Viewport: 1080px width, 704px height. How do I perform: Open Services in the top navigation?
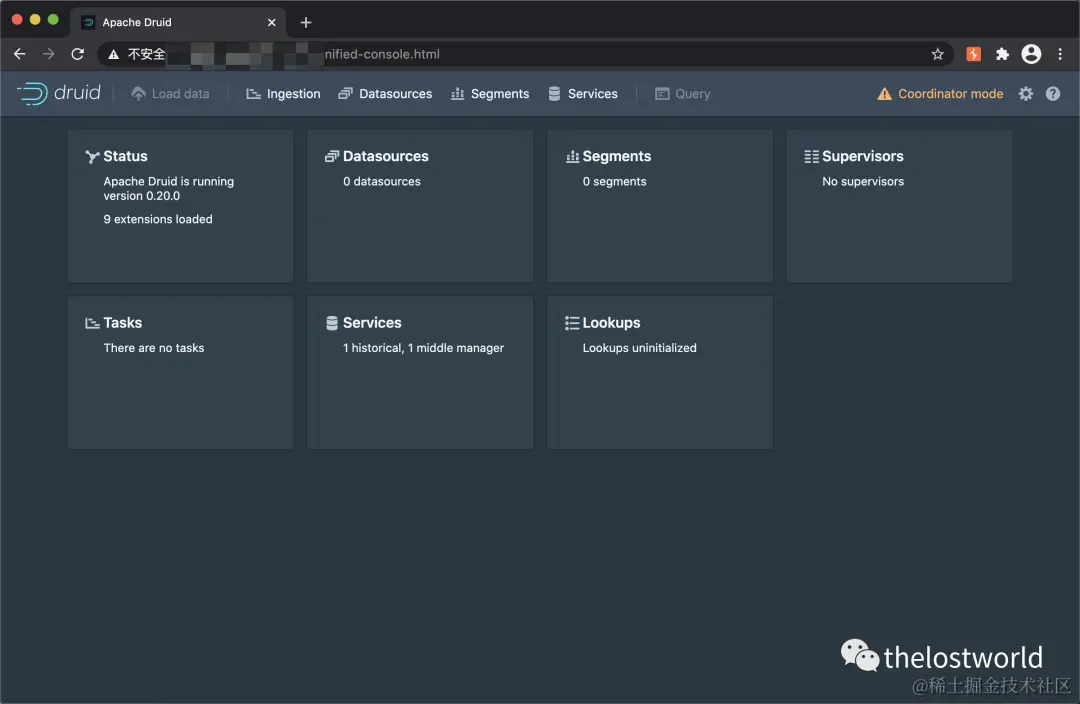pyautogui.click(x=583, y=94)
